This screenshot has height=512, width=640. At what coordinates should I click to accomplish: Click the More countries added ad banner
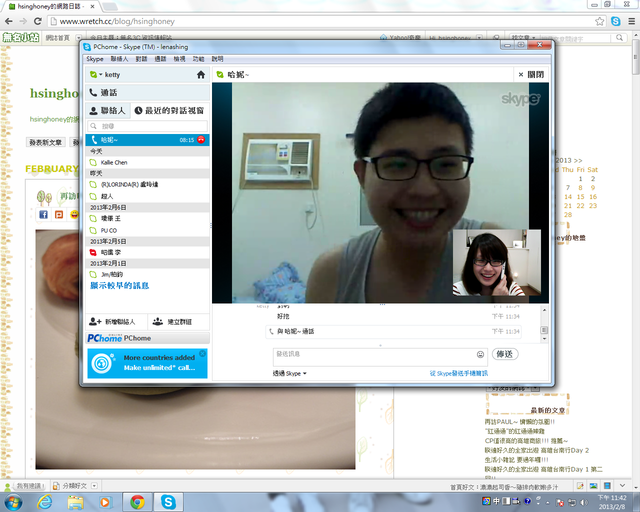[147, 363]
